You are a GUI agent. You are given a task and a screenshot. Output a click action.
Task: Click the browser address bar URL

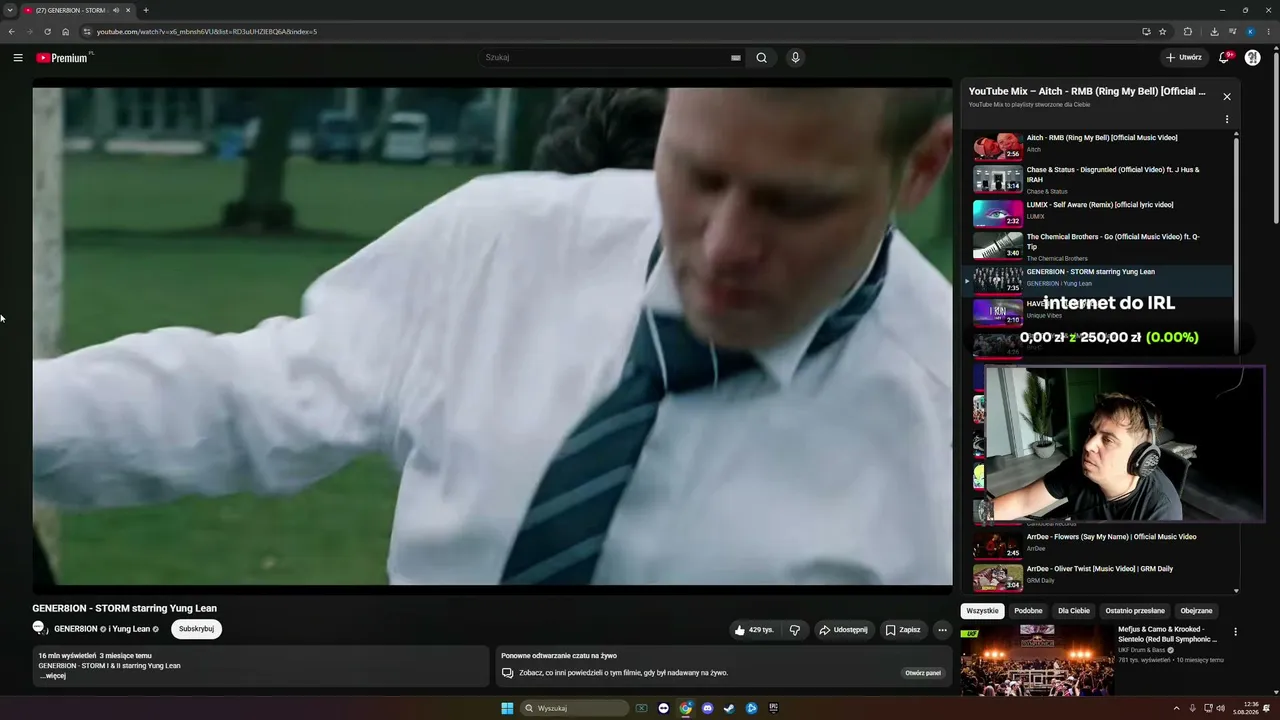click(x=207, y=32)
